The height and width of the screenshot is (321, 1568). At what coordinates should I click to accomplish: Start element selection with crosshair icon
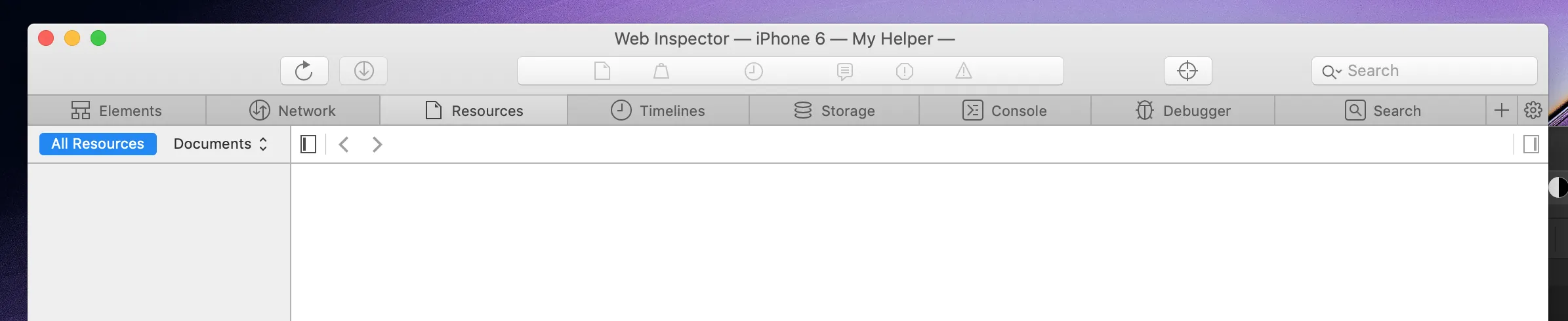(1187, 71)
